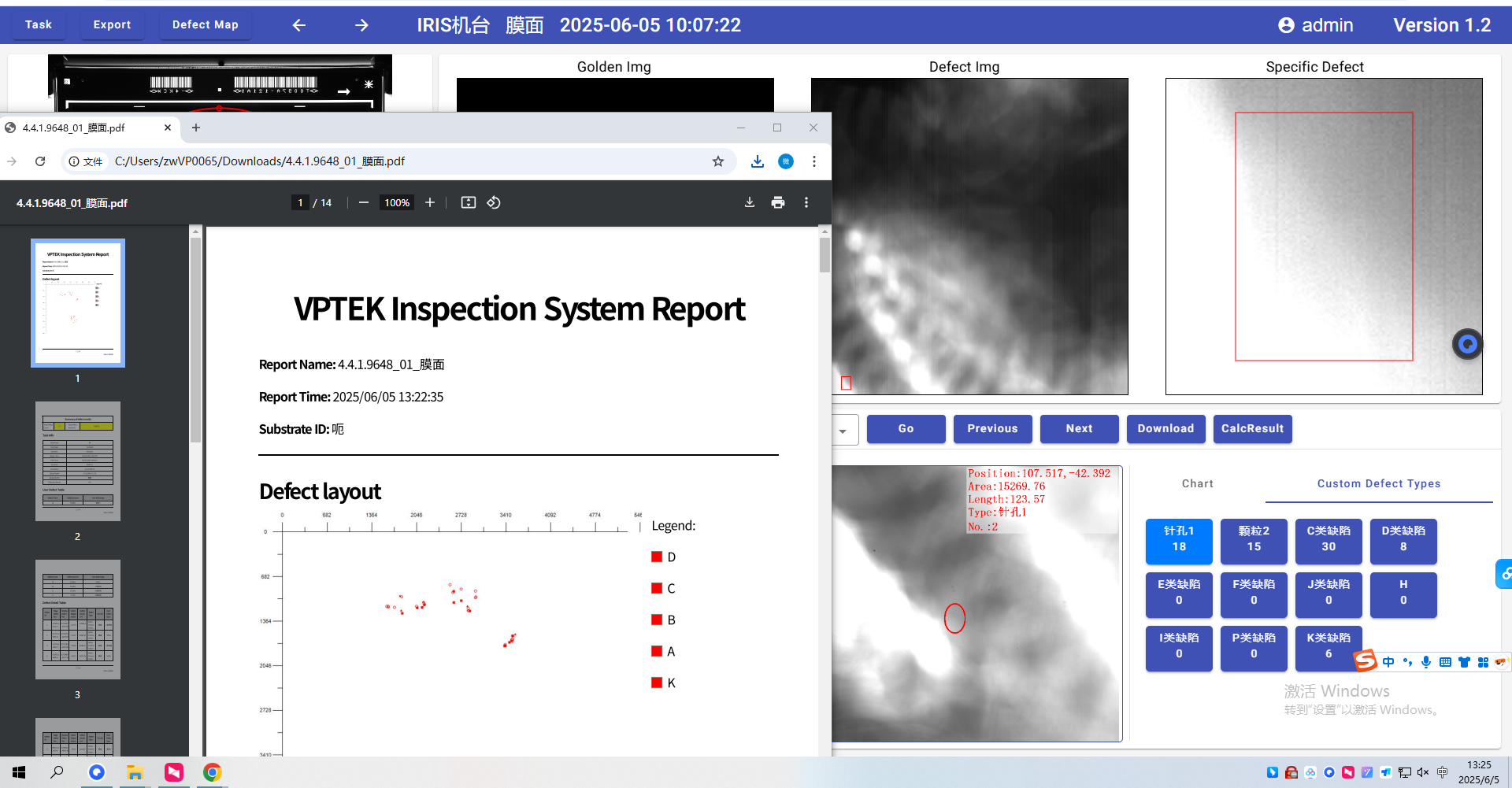This screenshot has width=1512, height=788.
Task: Open PDF page 3 thumbnail
Action: click(78, 620)
